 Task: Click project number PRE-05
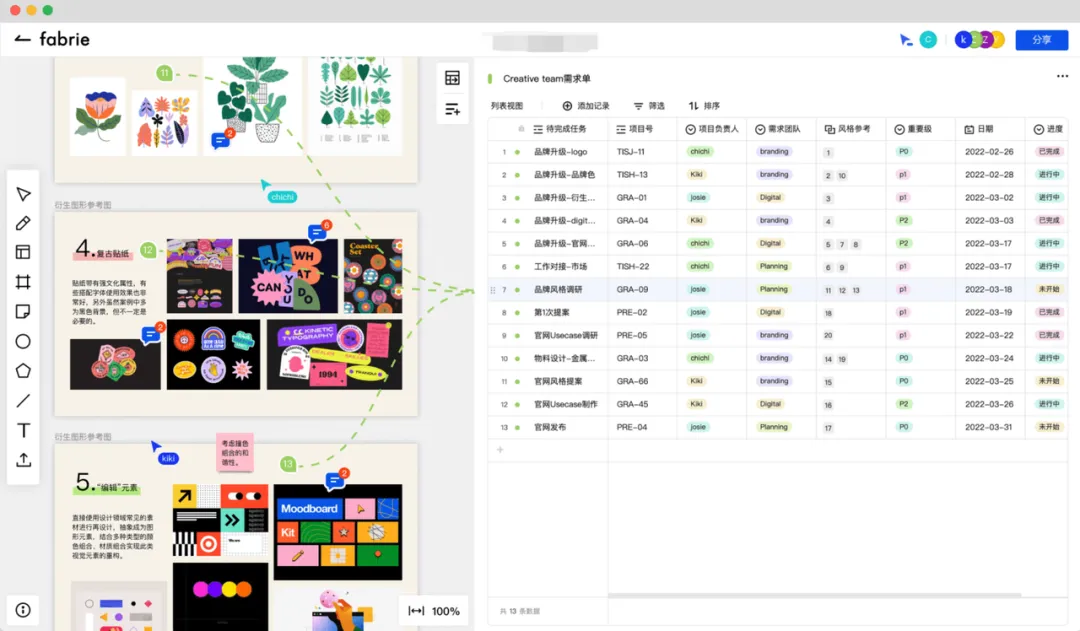(632, 335)
